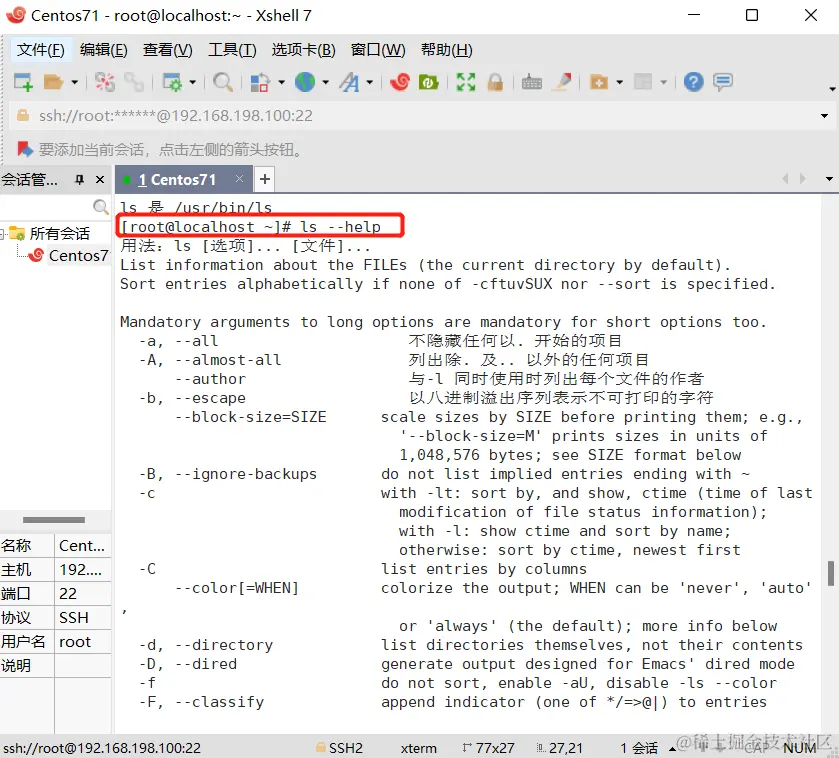Screen dimensions: 839x758
Task: Click xterm terminal type in status bar
Action: (418, 748)
